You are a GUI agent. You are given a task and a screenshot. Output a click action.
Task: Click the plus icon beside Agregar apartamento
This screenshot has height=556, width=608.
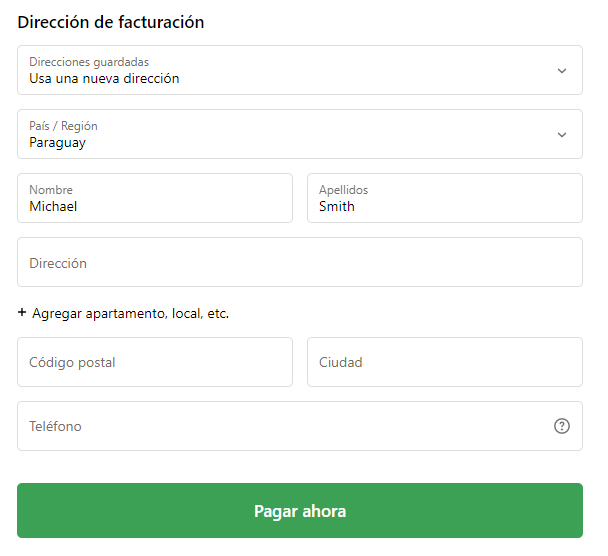click(x=22, y=313)
